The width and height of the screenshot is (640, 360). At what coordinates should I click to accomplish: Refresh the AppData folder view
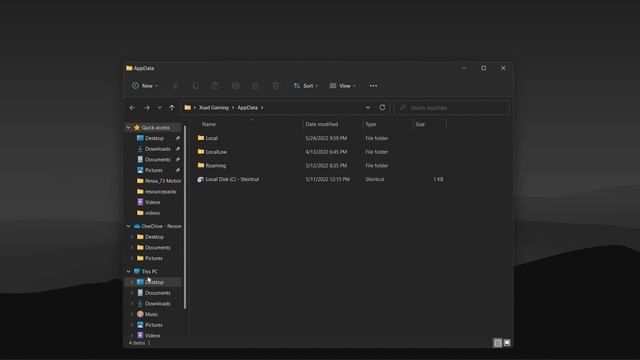point(382,107)
